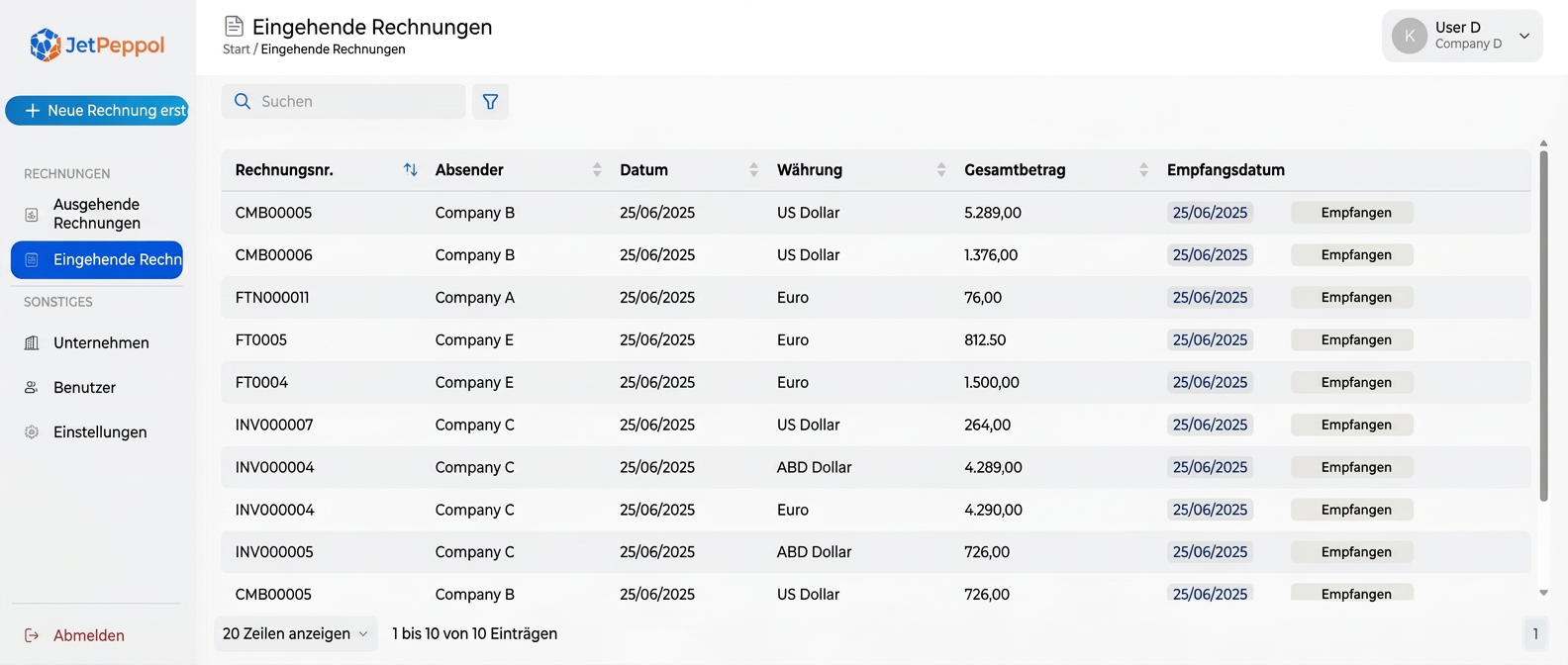Click the filter funnel icon
This screenshot has height=665, width=1568.
tap(490, 101)
